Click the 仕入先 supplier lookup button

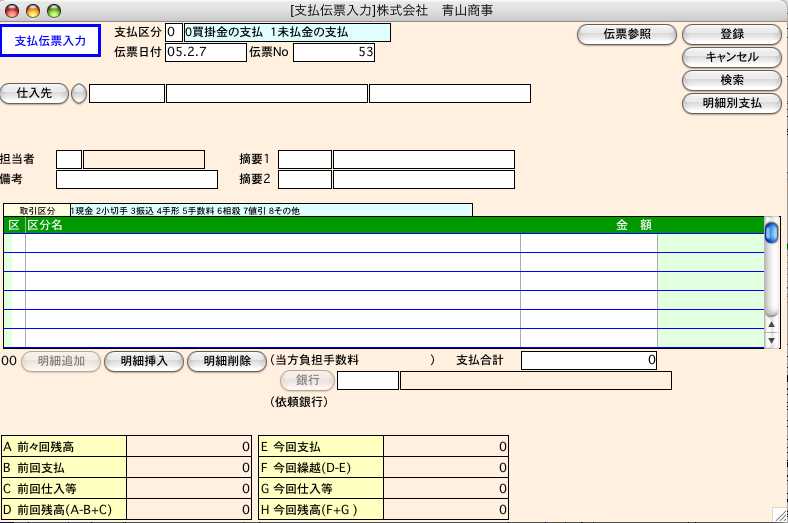34,93
